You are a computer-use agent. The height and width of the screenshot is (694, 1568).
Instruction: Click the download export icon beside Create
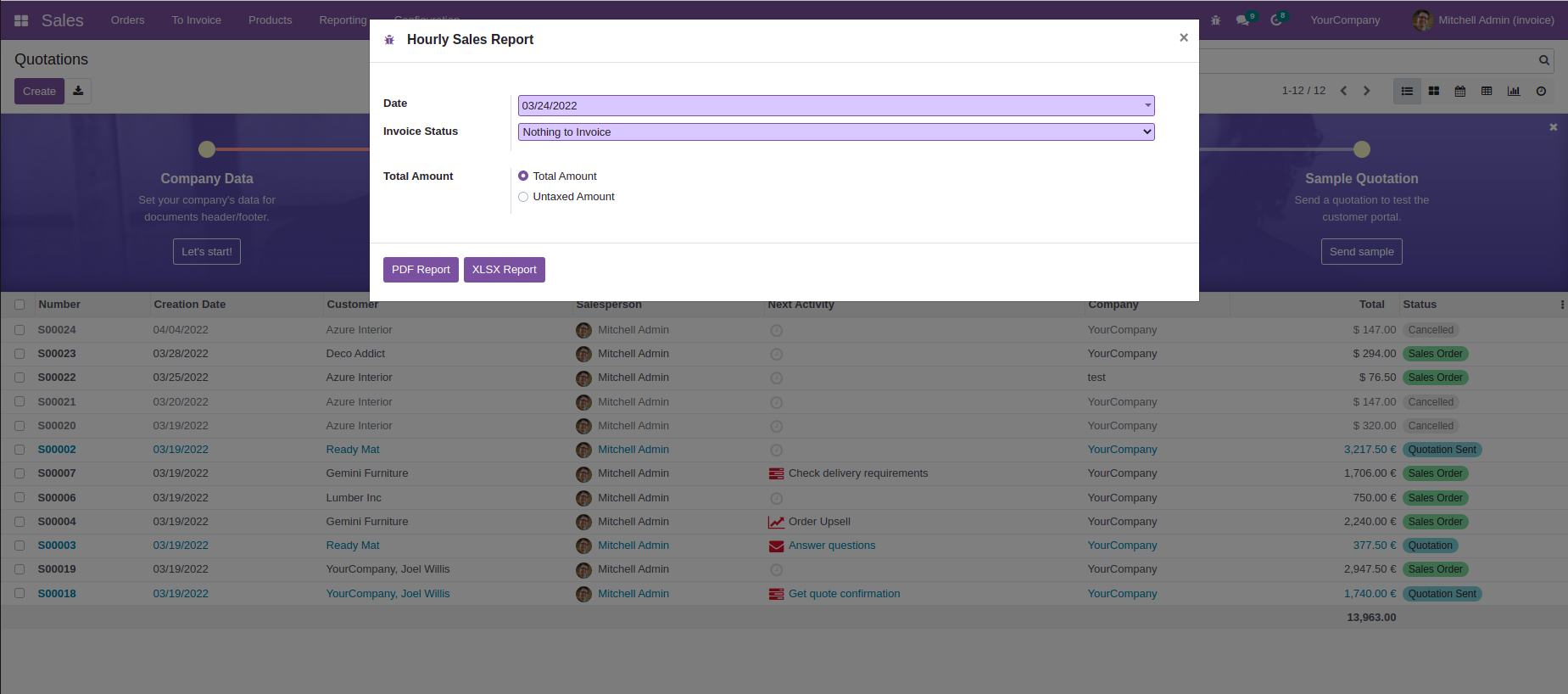click(x=78, y=91)
